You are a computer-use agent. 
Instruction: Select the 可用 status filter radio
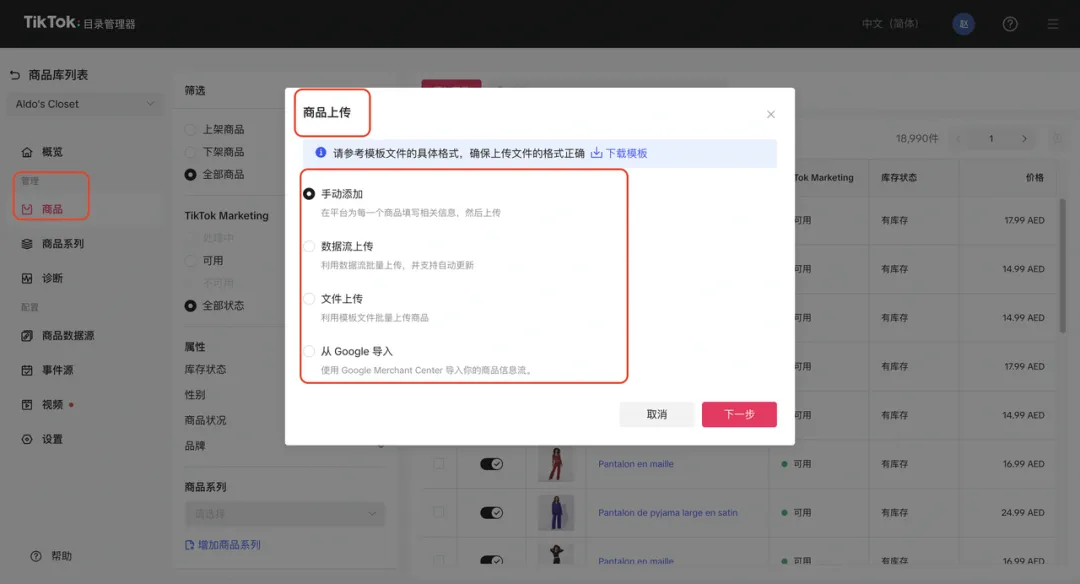pyautogui.click(x=190, y=261)
